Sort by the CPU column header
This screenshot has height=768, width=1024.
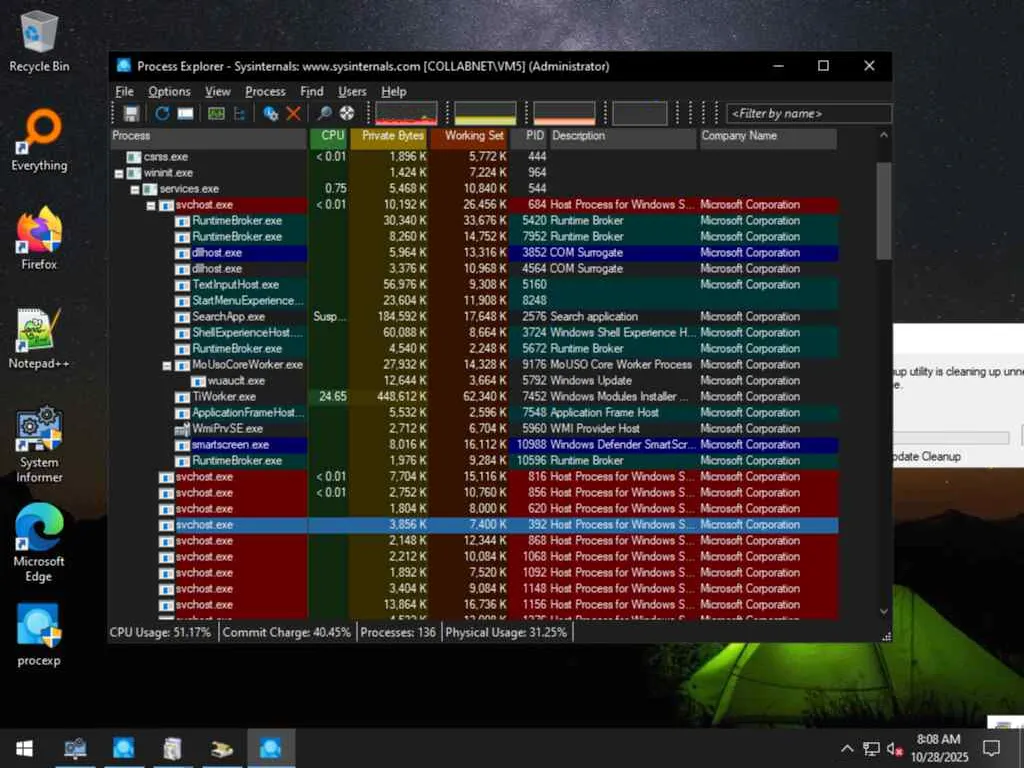328,137
